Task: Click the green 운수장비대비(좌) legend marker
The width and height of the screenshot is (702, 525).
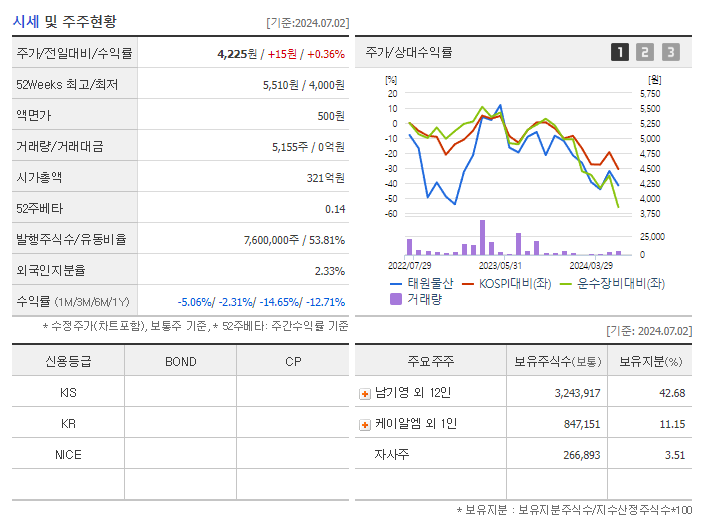Action: tap(566, 284)
